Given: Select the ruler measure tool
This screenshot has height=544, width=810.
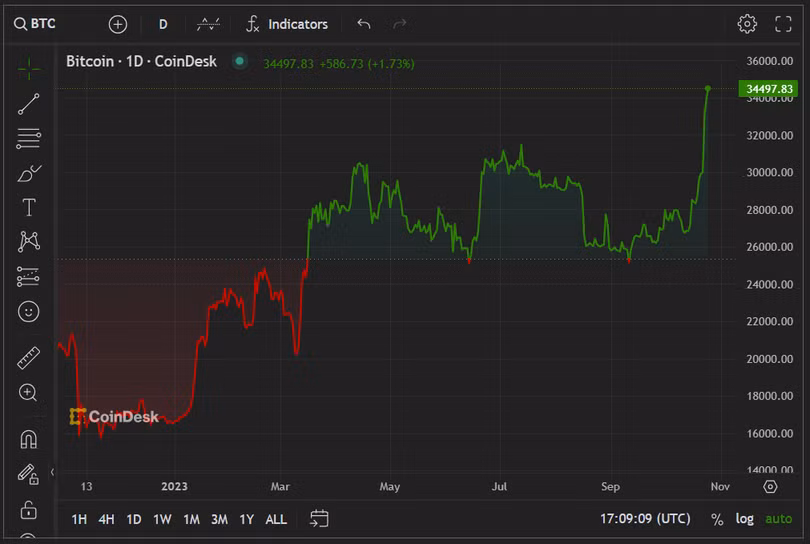Looking at the screenshot, I should coord(28,358).
